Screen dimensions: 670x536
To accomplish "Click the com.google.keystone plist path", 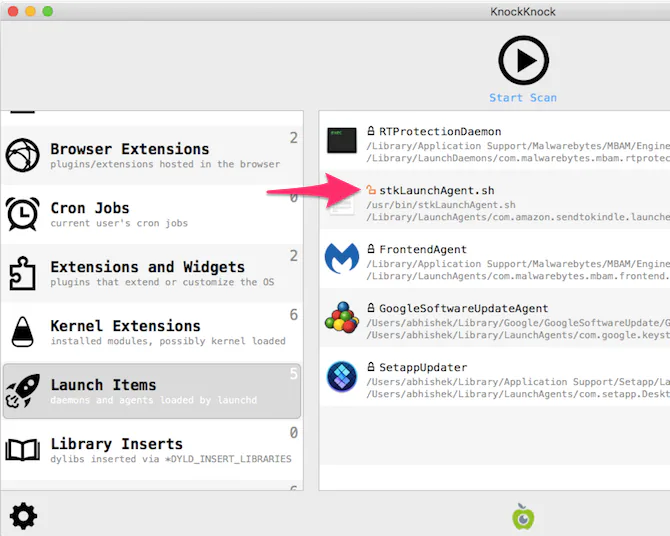I will (x=518, y=335).
